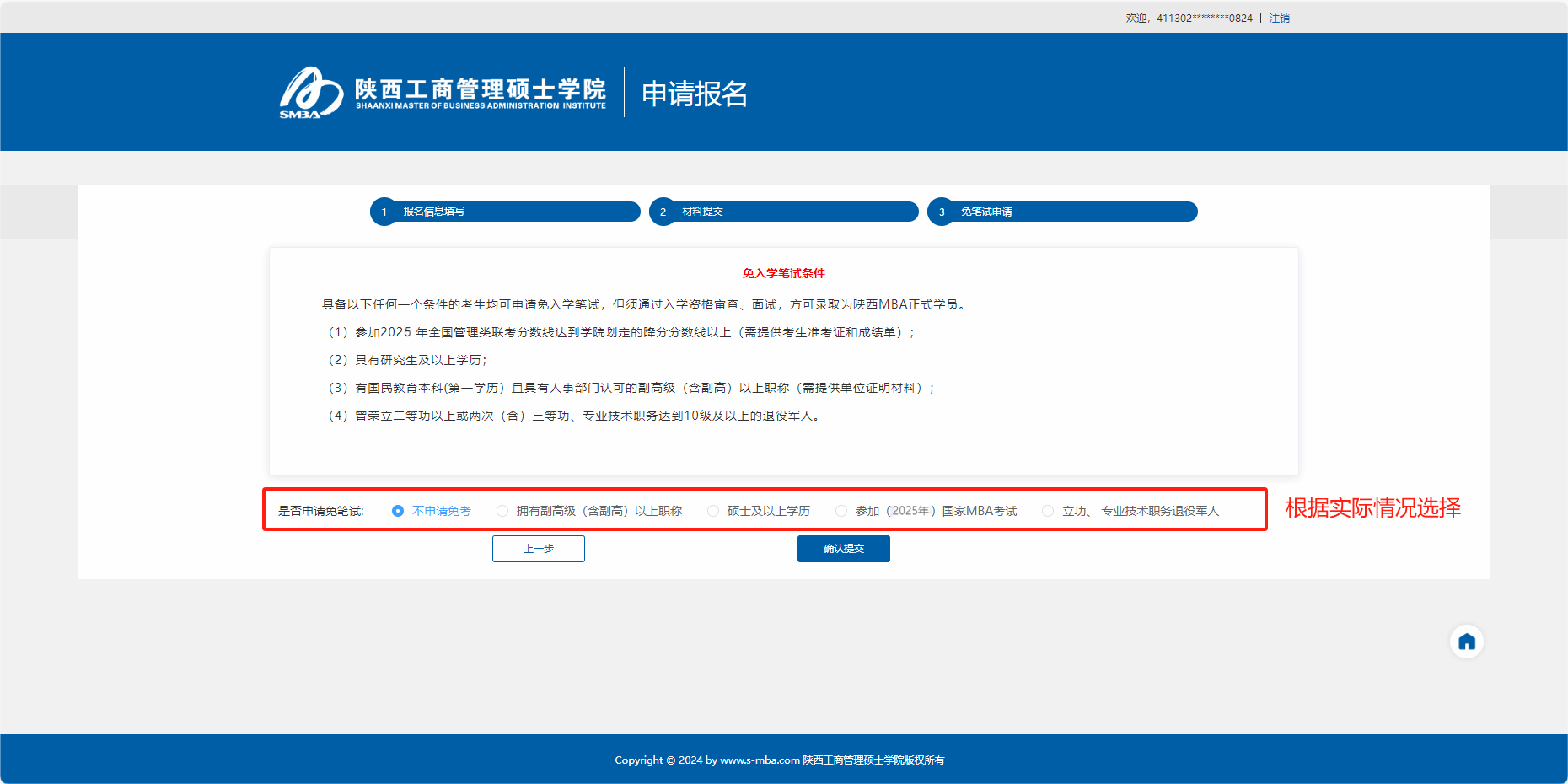1568x784 pixels.
Task: Log out via the 注销 link
Action: coord(1279,19)
